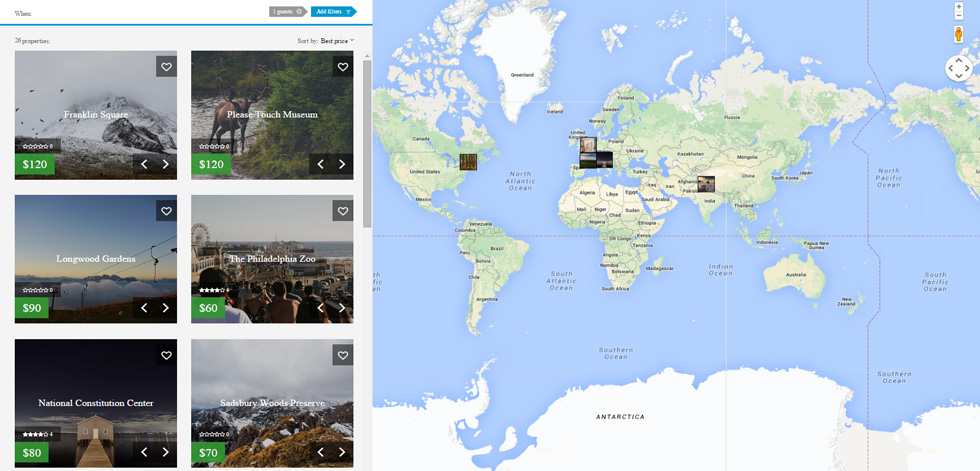The width and height of the screenshot is (980, 471).
Task: Open The Philadelphia Zoo listing title
Action: (272, 259)
